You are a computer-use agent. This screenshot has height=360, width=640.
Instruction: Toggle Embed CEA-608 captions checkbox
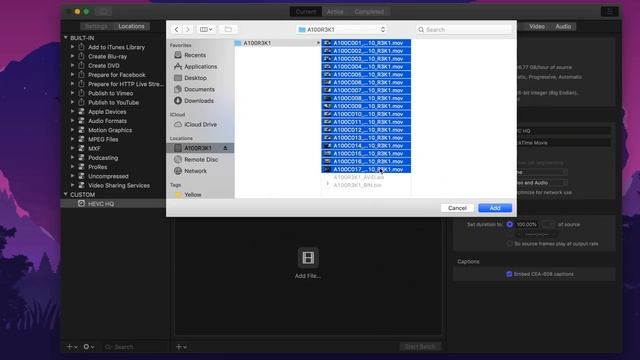(x=509, y=274)
